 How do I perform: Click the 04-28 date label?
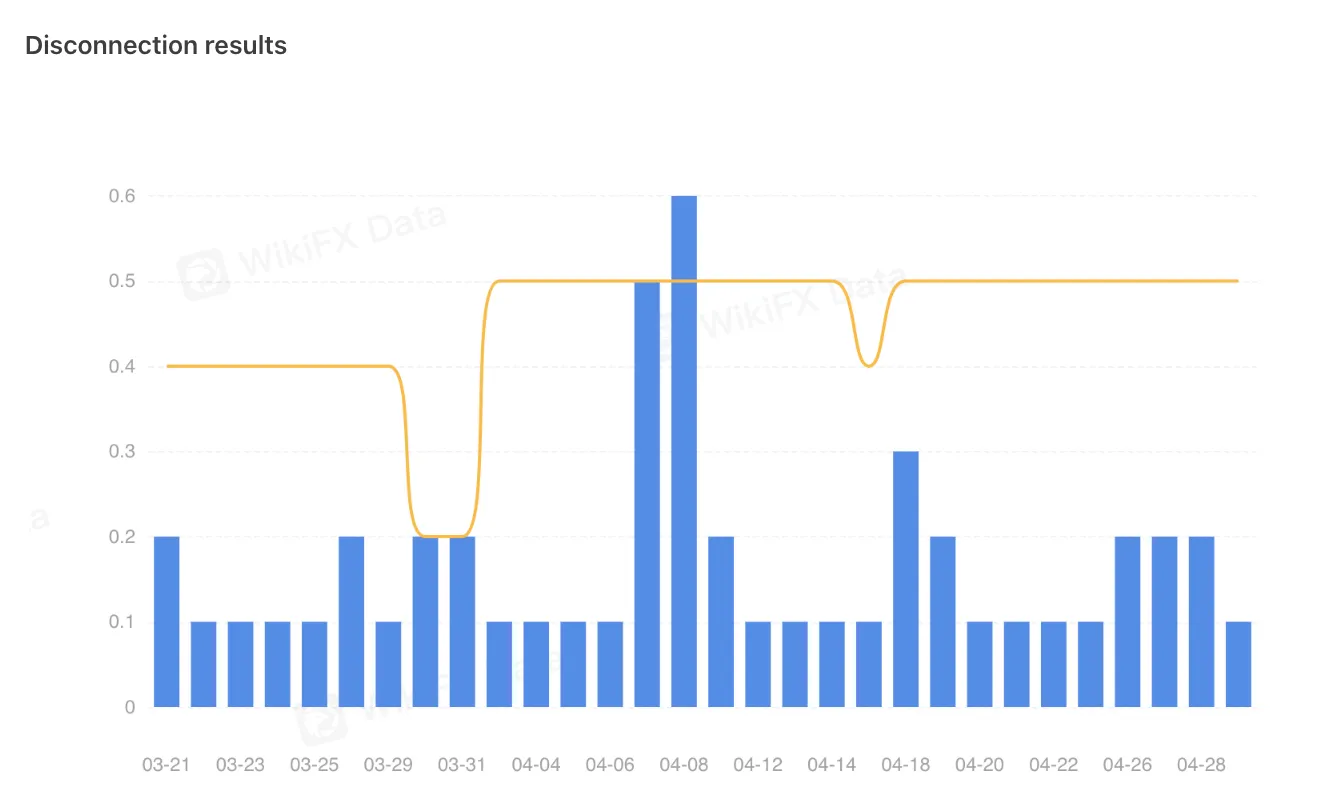click(x=1201, y=765)
